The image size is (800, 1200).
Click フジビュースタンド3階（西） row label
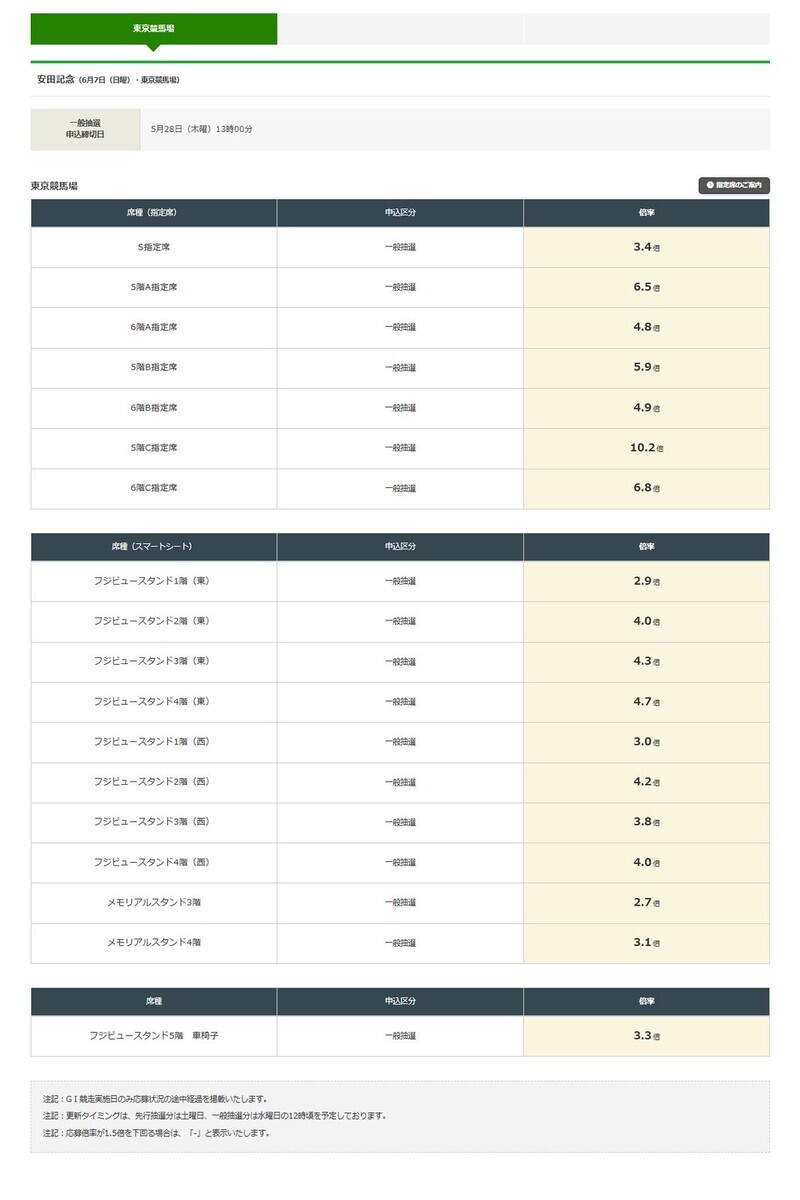(x=154, y=822)
